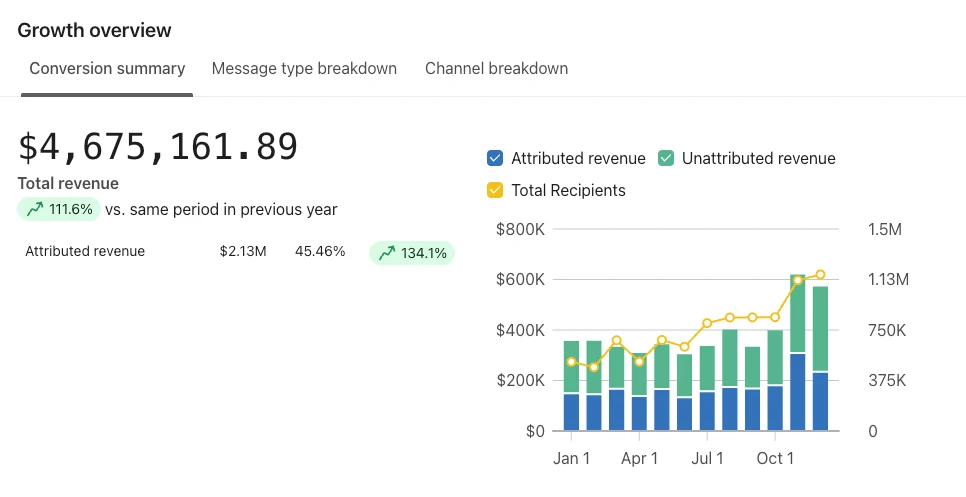Toggle the Total Recipients checkbox

coord(495,190)
